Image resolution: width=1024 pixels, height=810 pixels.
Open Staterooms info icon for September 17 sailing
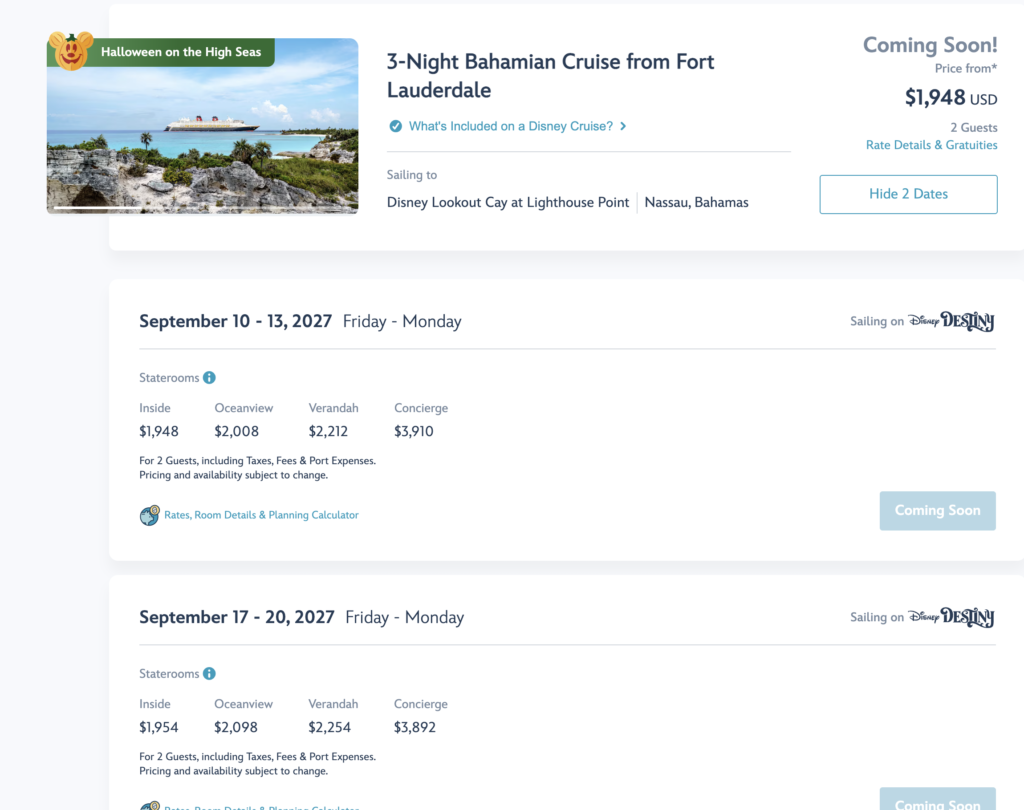tap(209, 673)
